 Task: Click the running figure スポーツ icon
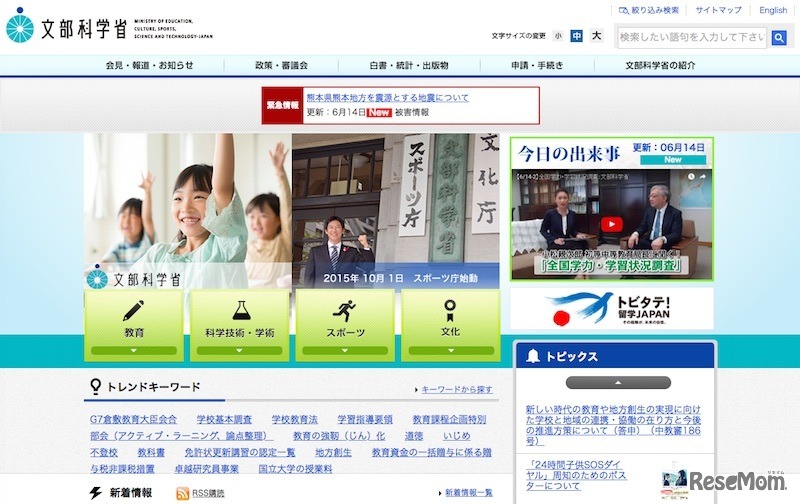coord(344,311)
